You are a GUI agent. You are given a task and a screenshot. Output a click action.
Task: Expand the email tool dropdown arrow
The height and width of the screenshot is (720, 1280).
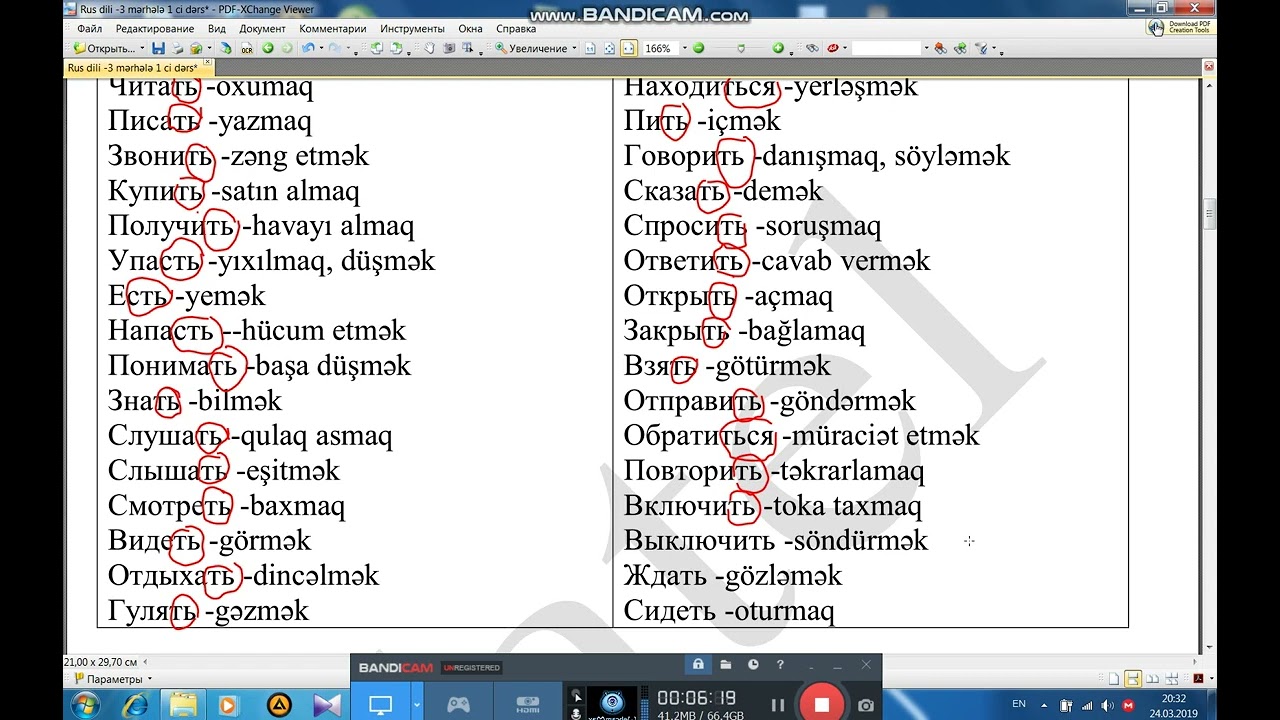(x=209, y=48)
